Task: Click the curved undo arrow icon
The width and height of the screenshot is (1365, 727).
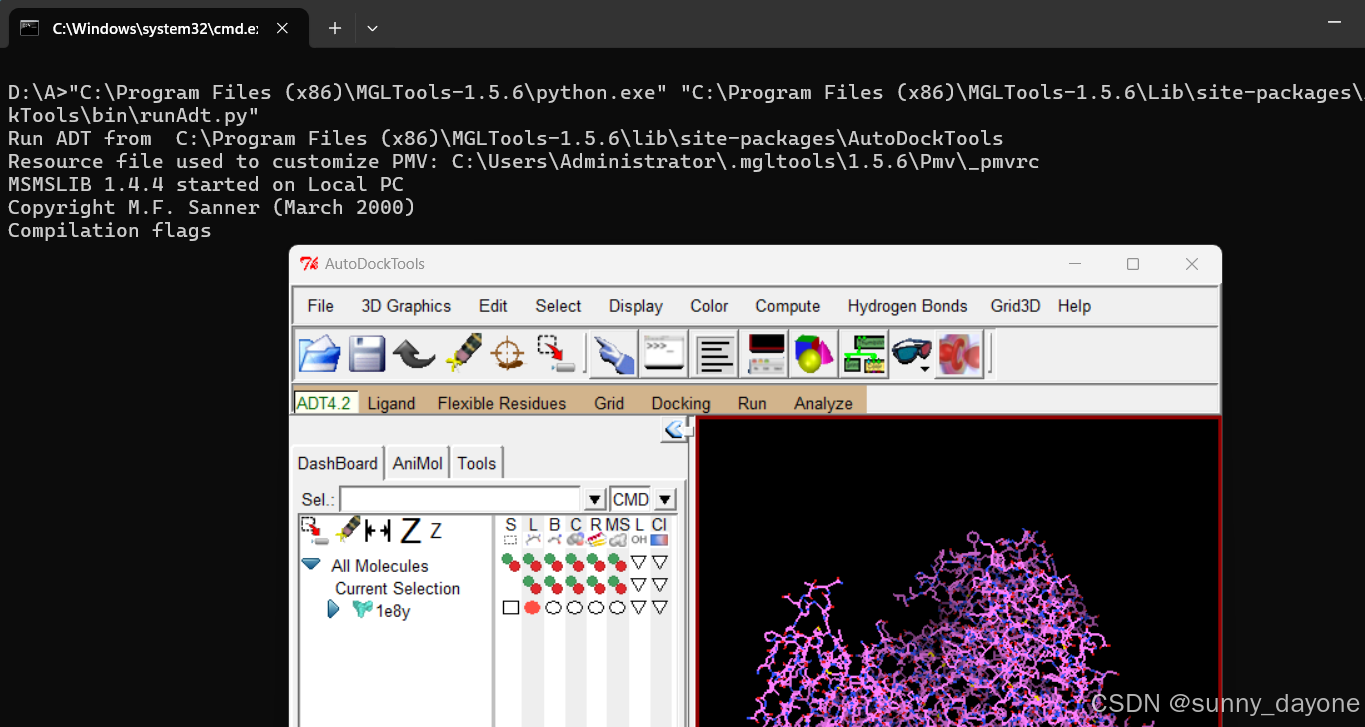Action: tap(414, 354)
